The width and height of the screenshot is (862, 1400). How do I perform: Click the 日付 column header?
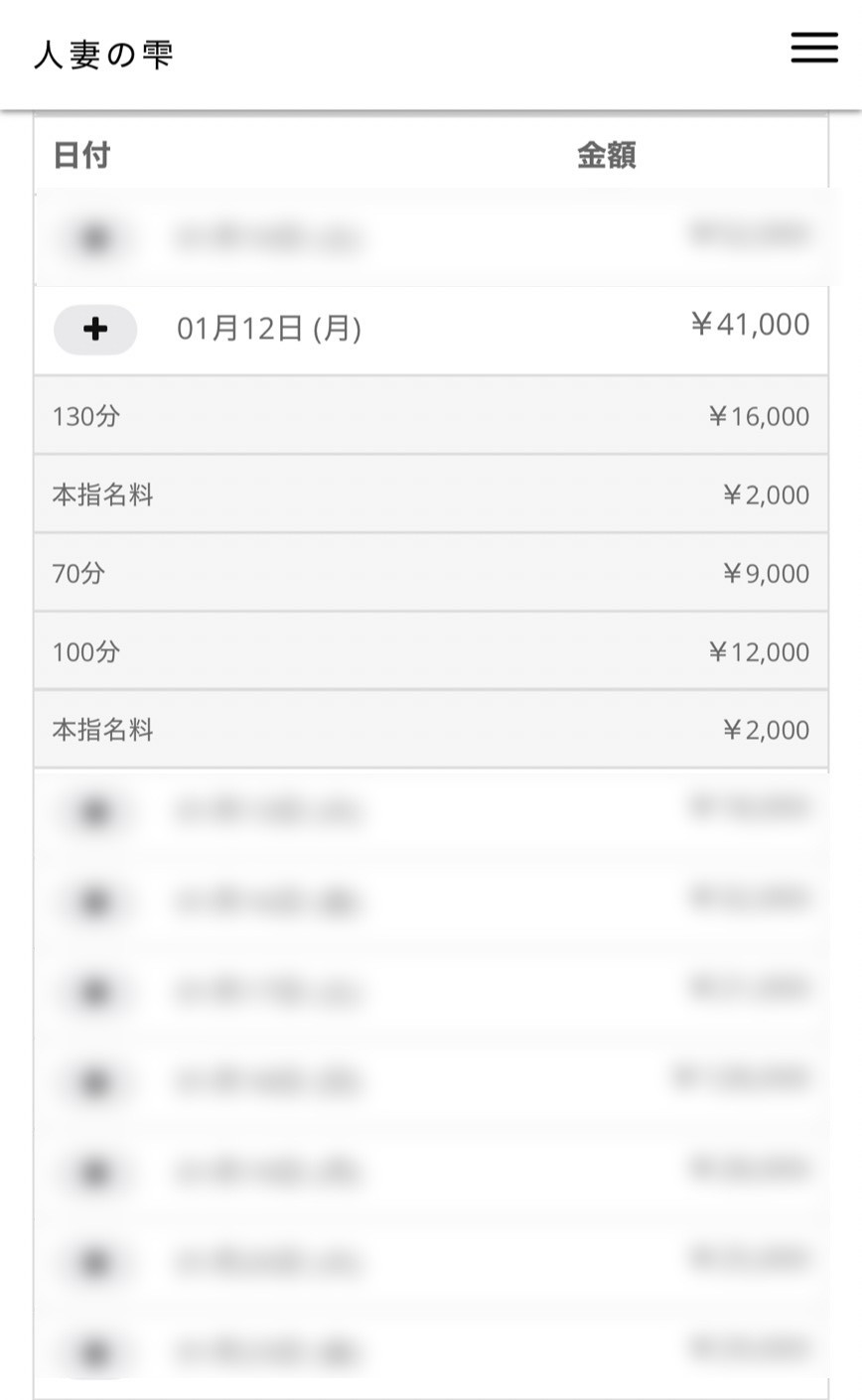[x=81, y=156]
